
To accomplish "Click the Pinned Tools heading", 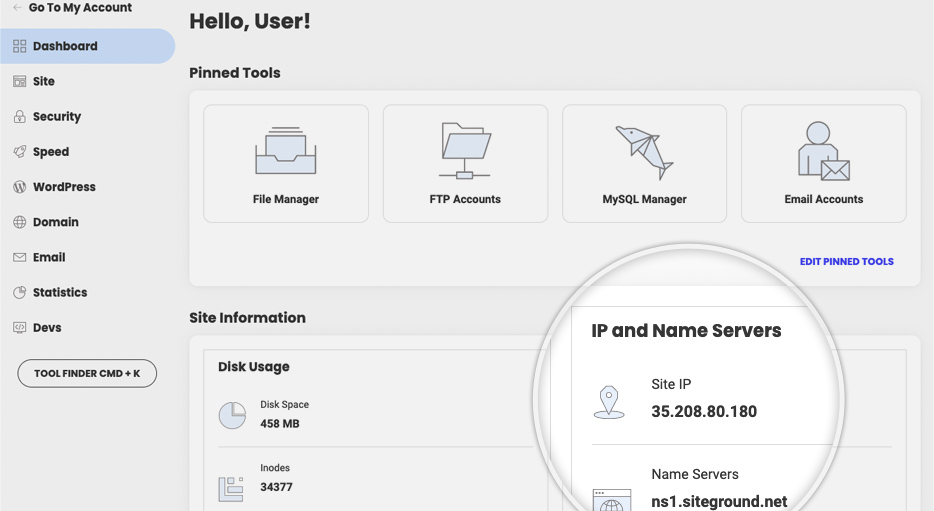I will click(235, 73).
